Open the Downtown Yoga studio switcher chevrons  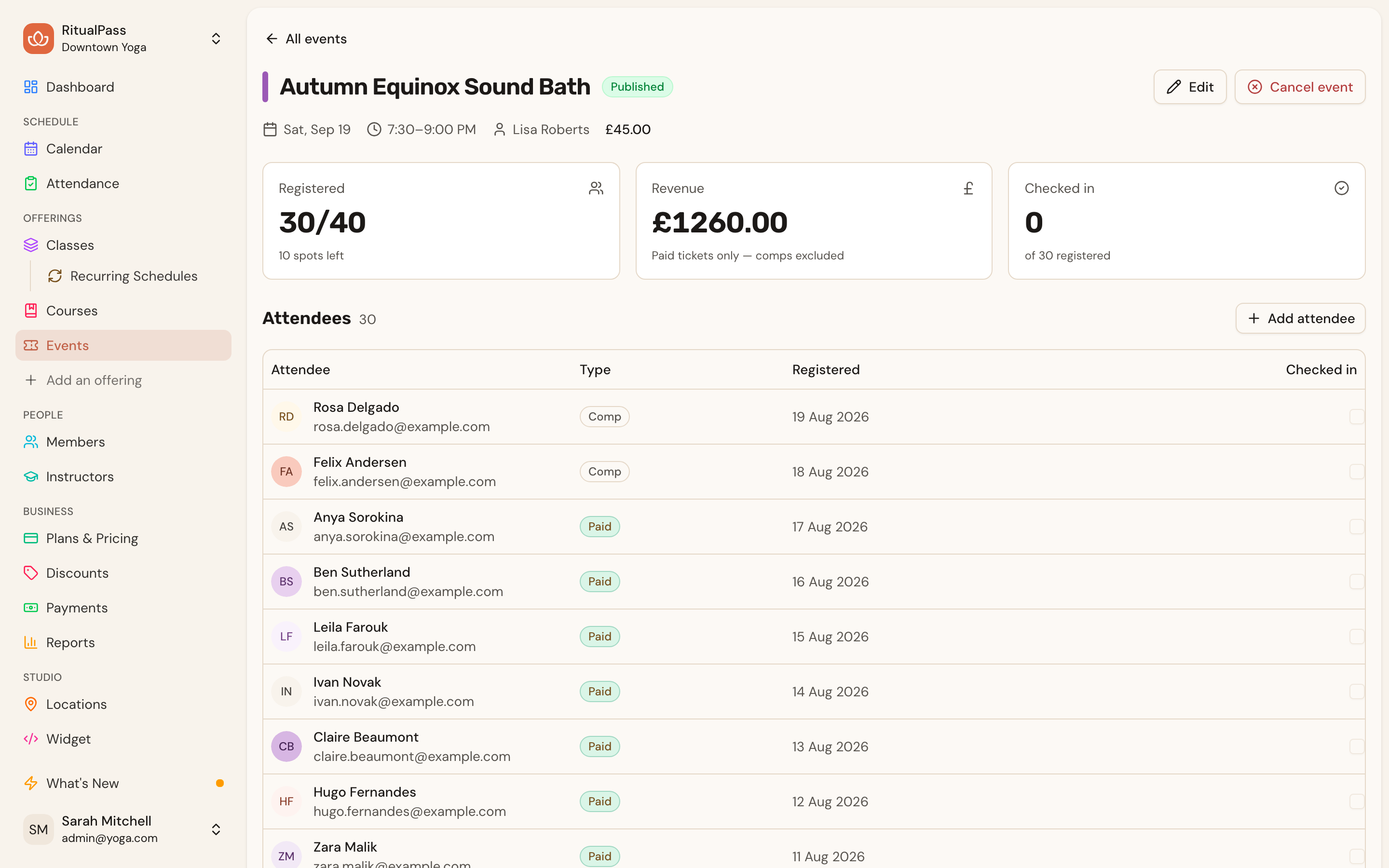[216, 39]
